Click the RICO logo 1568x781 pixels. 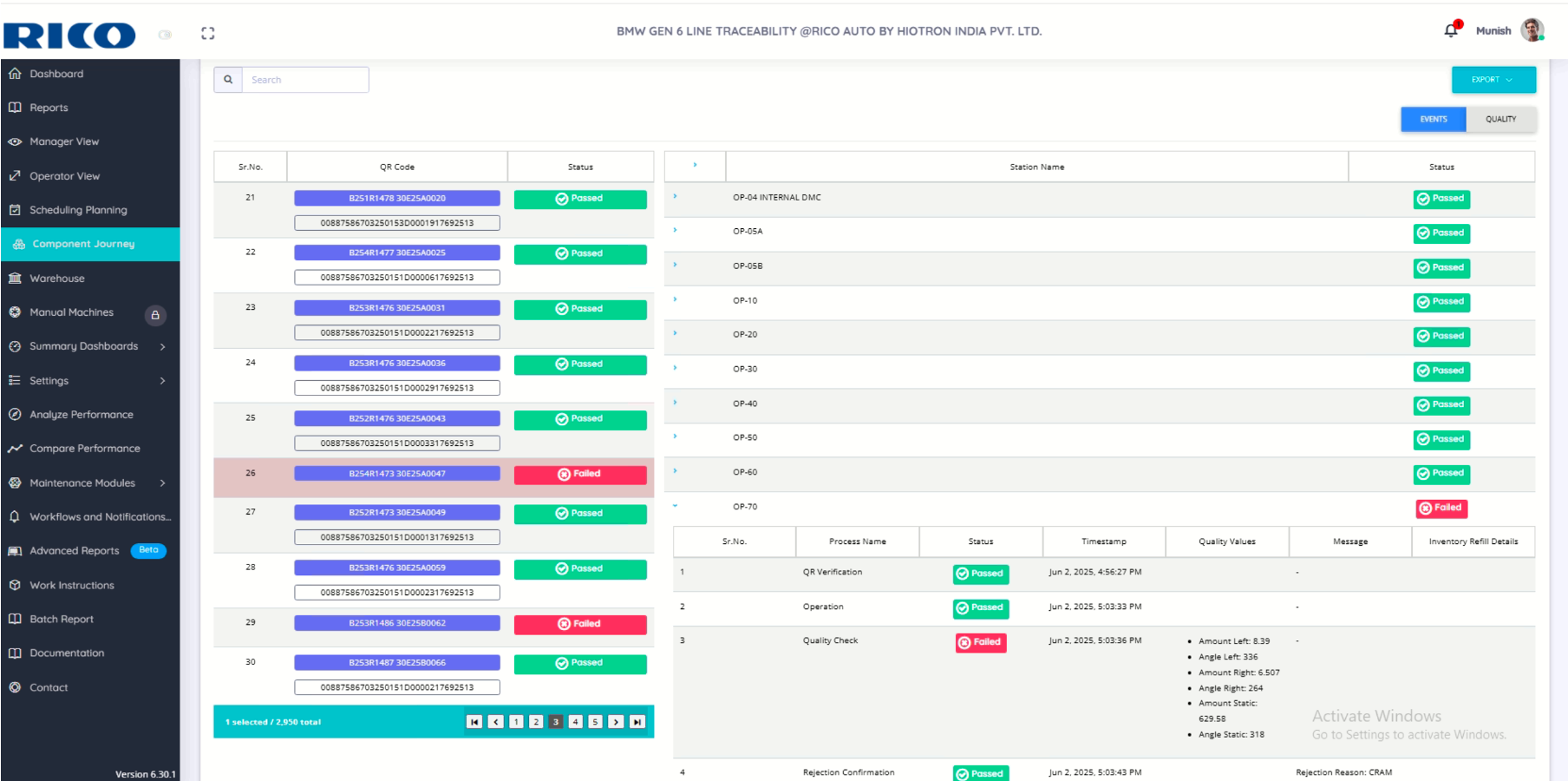(69, 35)
